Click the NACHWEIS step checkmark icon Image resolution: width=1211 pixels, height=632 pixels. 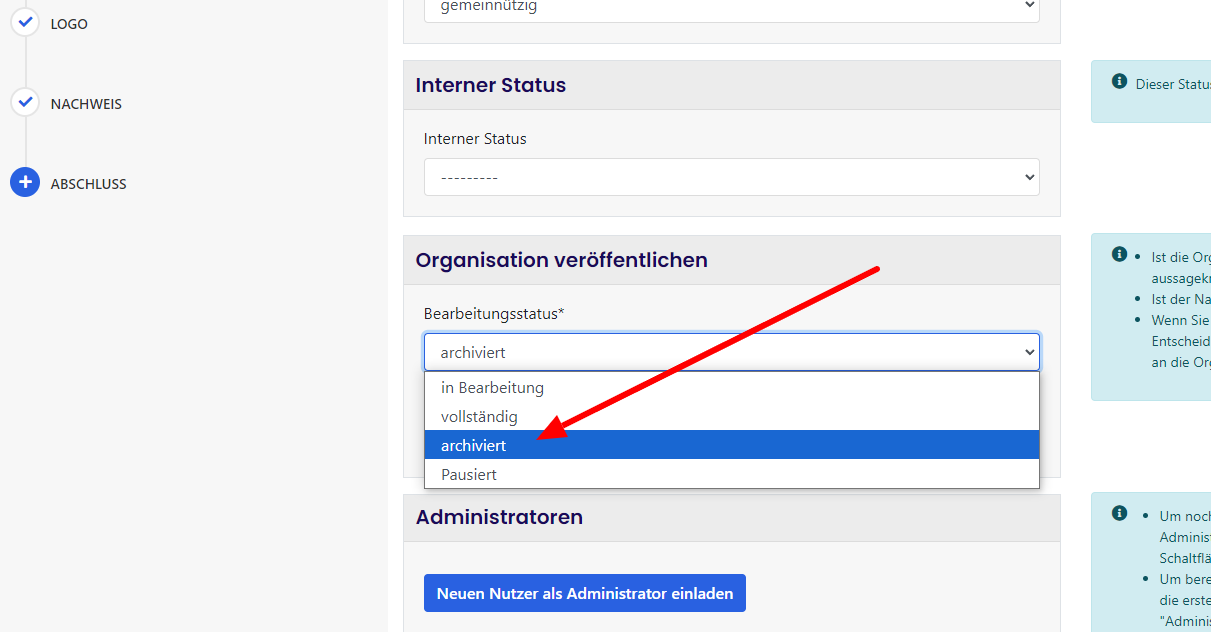pos(26,102)
